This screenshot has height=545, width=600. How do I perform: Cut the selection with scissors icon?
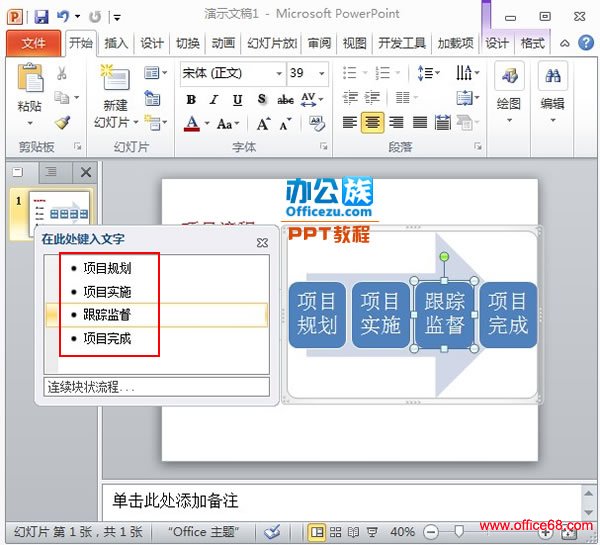tap(62, 73)
